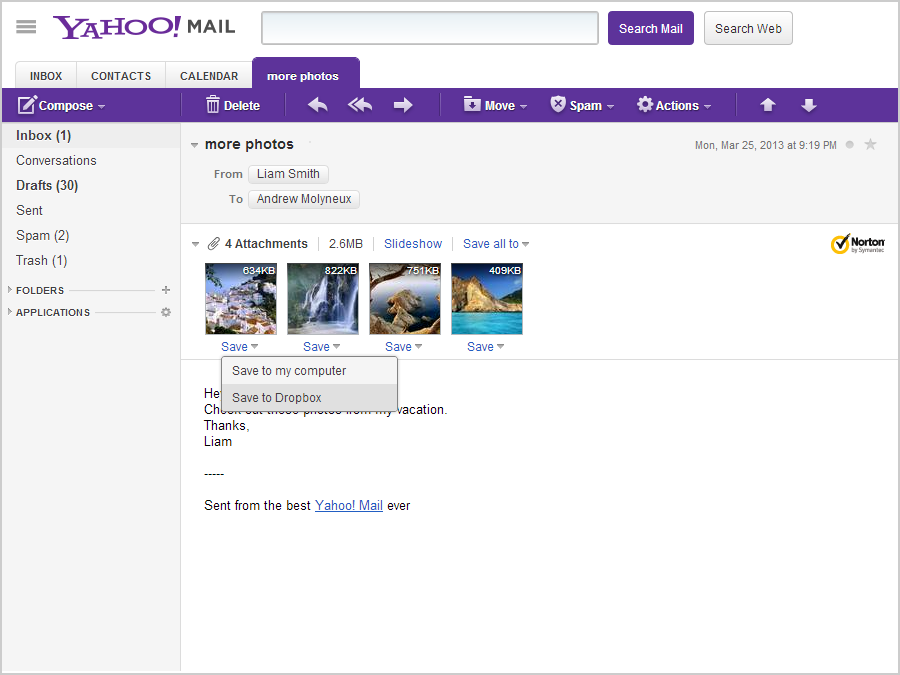The height and width of the screenshot is (675, 900).
Task: Expand the Move folder dropdown
Action: point(495,105)
